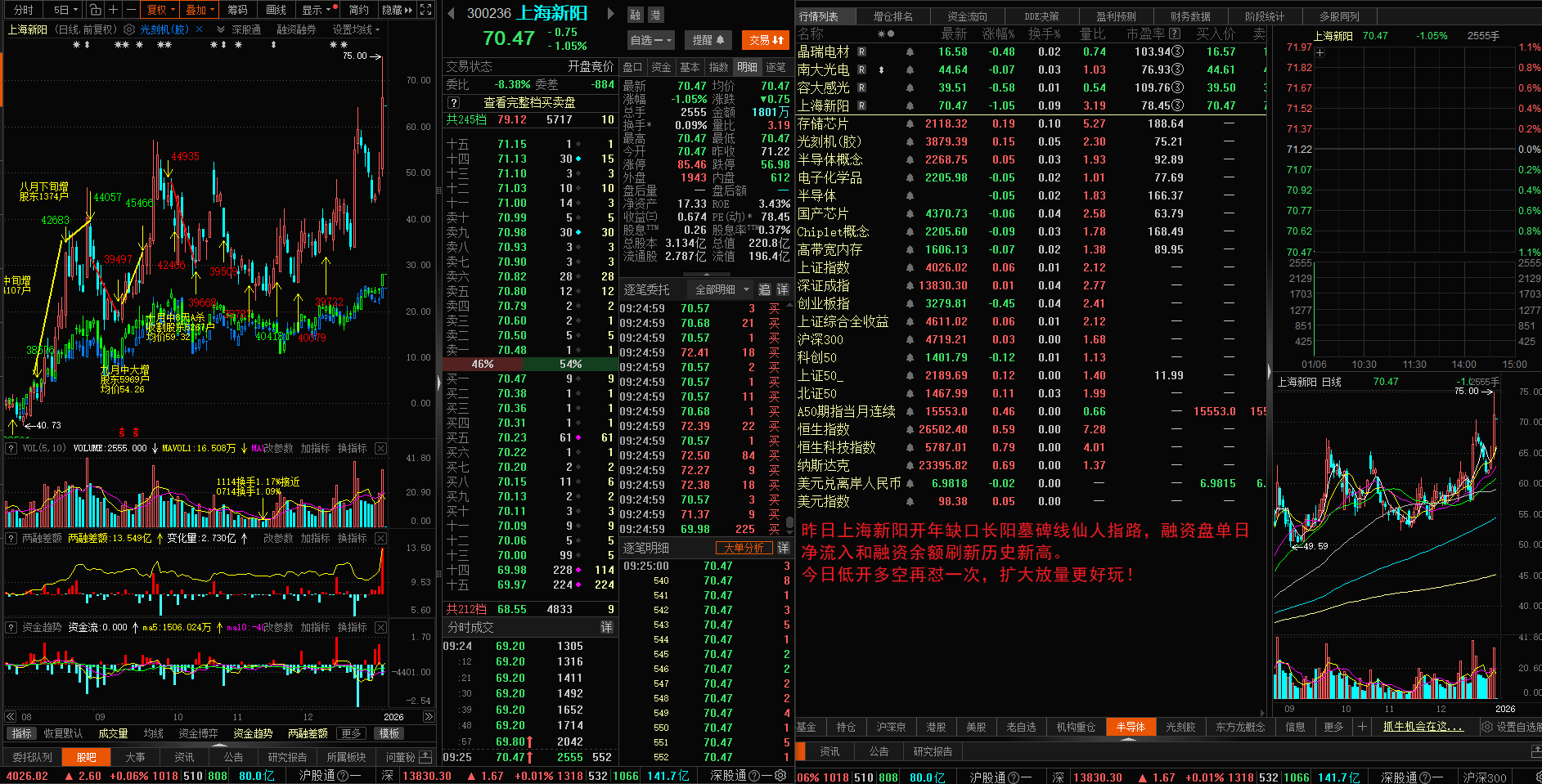This screenshot has height=784, width=1542.
Task: Close the 资金趋势 indicator panel
Action: click(380, 627)
